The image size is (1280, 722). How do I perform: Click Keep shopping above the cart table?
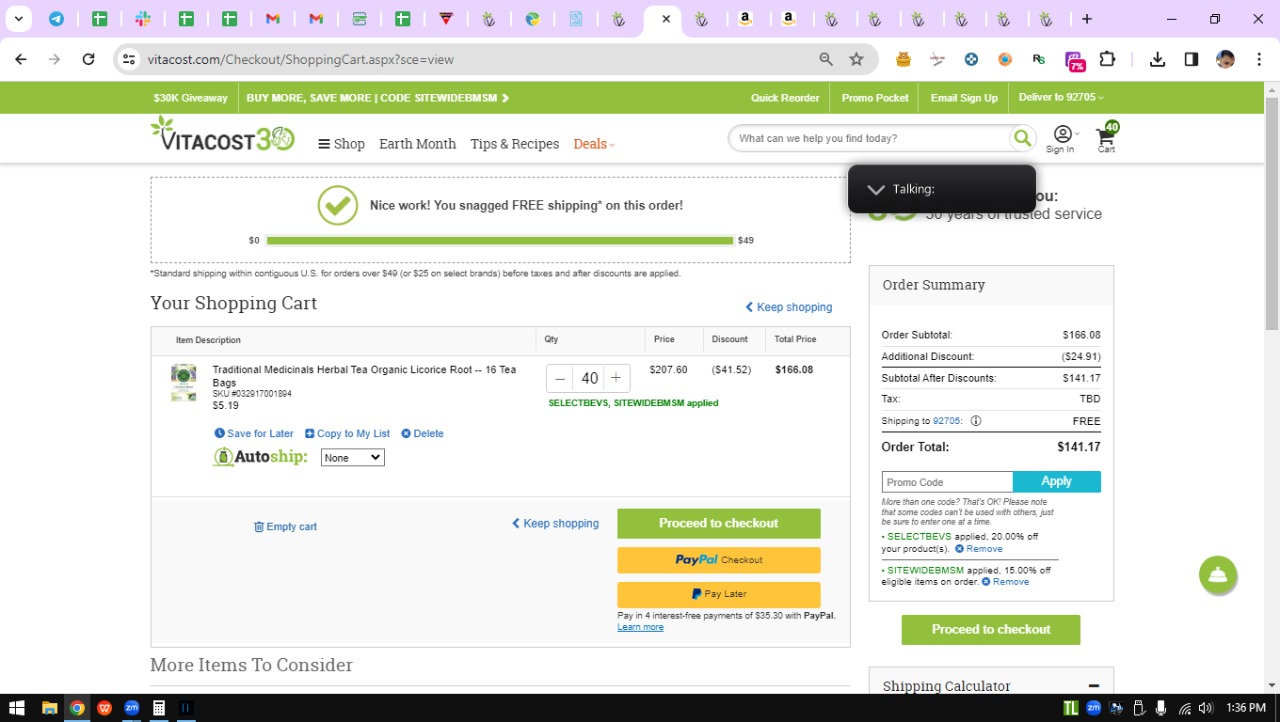[788, 307]
